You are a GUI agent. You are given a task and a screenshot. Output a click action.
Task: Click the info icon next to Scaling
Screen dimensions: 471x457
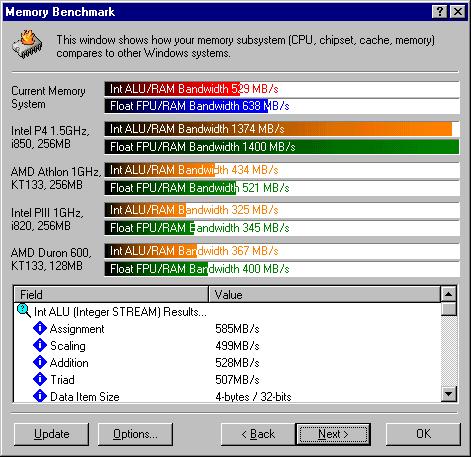click(40, 345)
